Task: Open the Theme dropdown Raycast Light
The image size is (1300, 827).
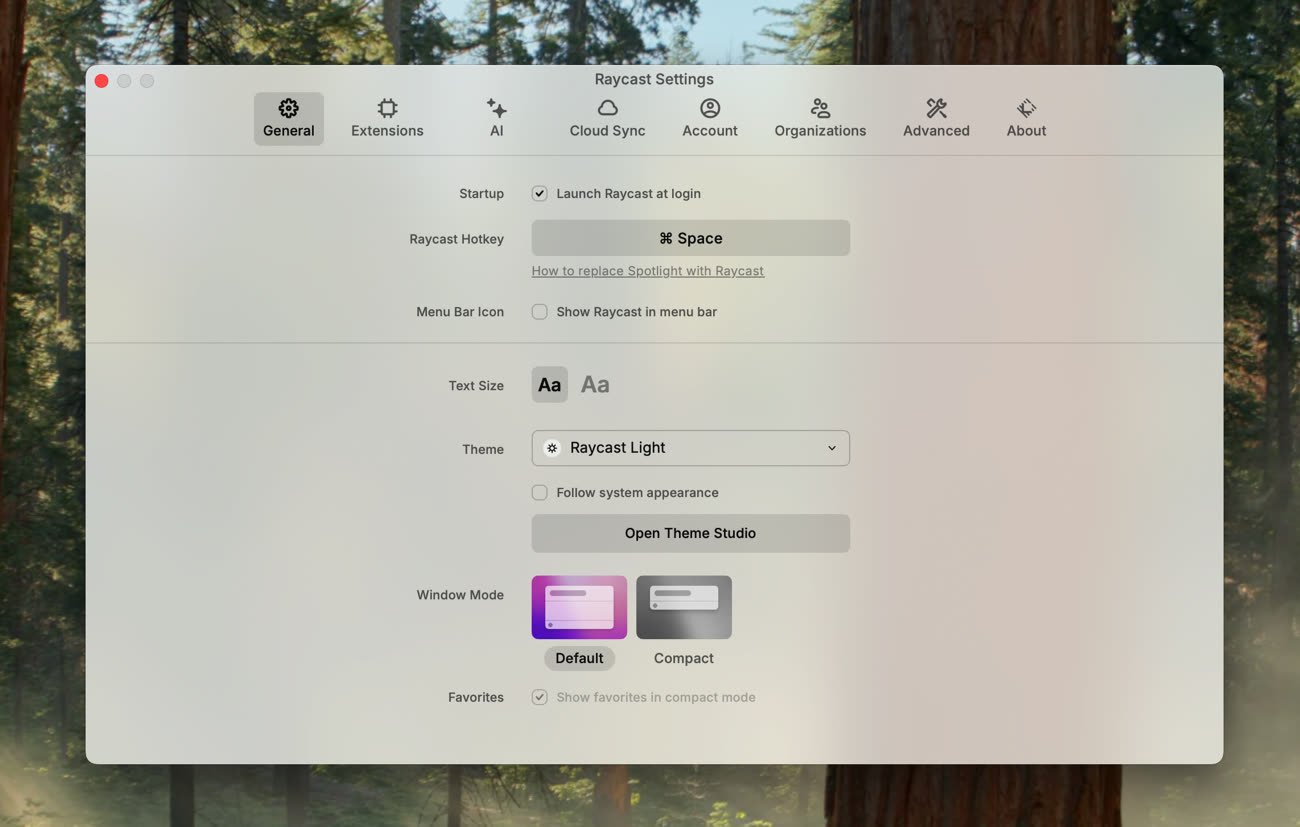Action: pos(691,448)
